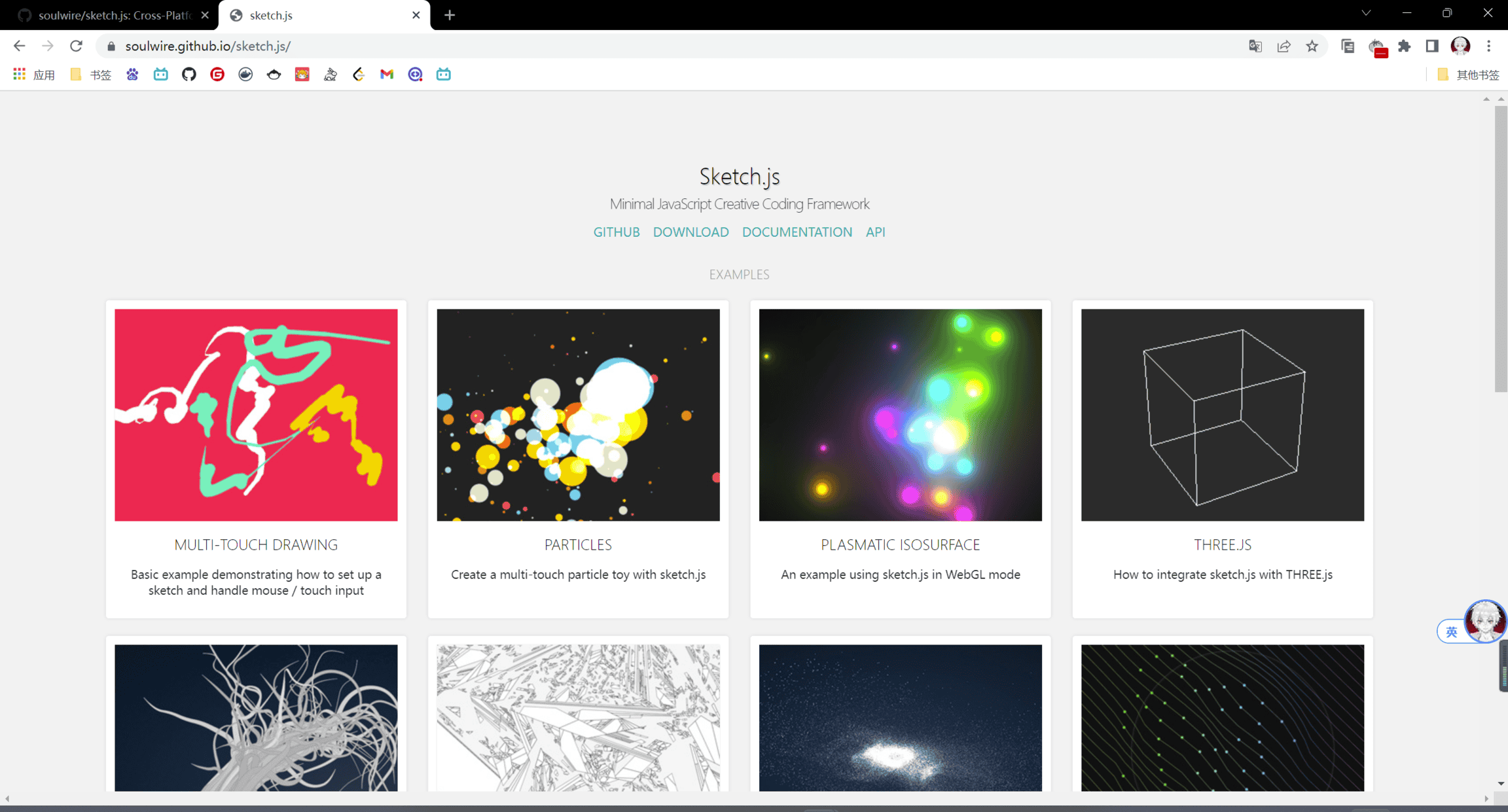Screen dimensions: 1508x812
Task: Reload the current page
Action: tap(76, 46)
